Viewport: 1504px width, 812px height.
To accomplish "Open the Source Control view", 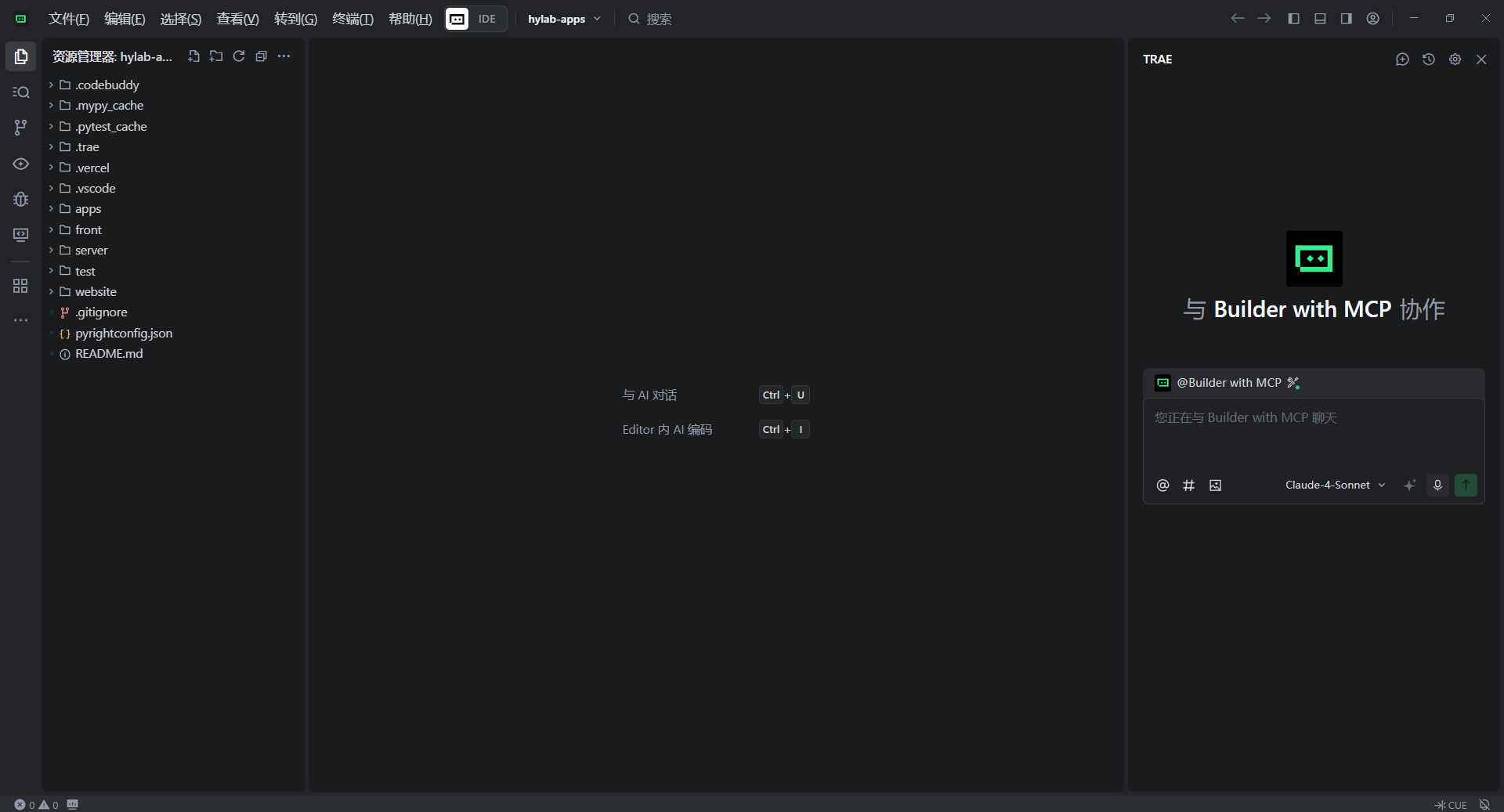I will pyautogui.click(x=21, y=128).
